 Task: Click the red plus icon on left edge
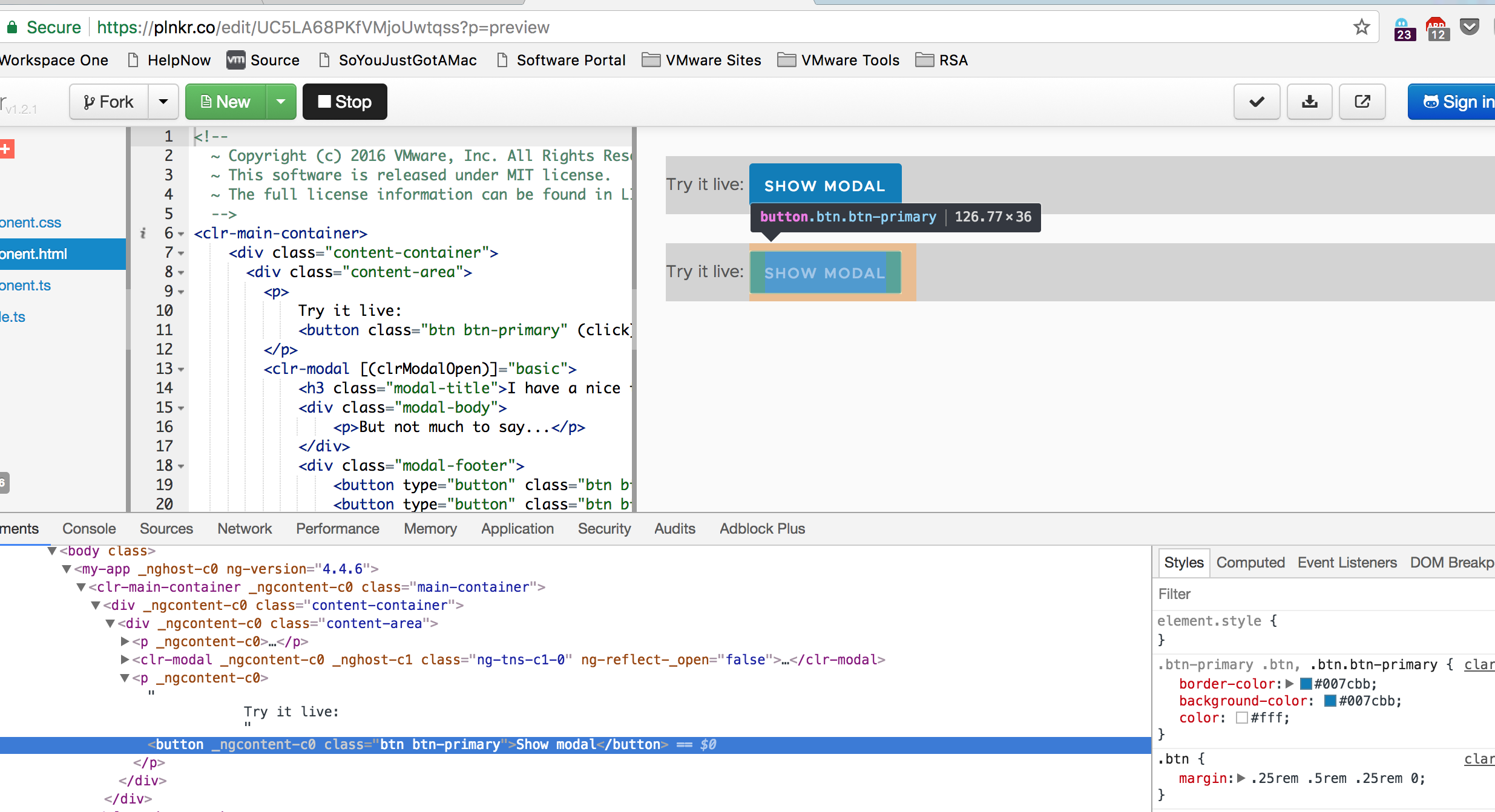7,149
